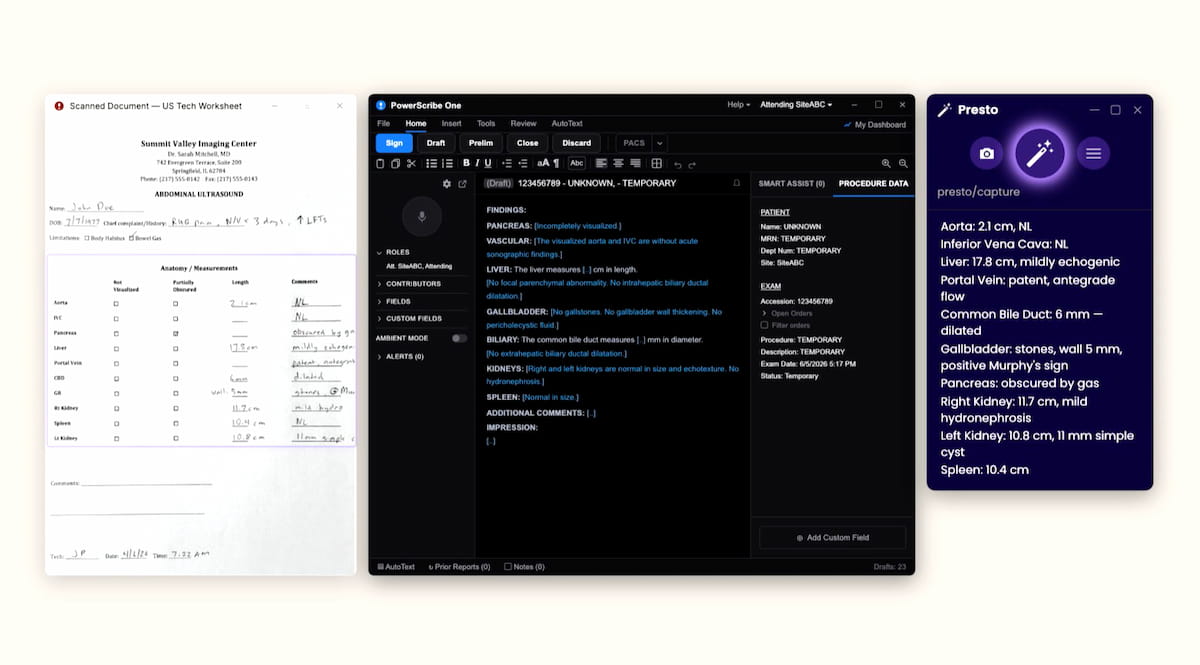The width and height of the screenshot is (1200, 665).
Task: Expand the Contributors section
Action: click(409, 284)
